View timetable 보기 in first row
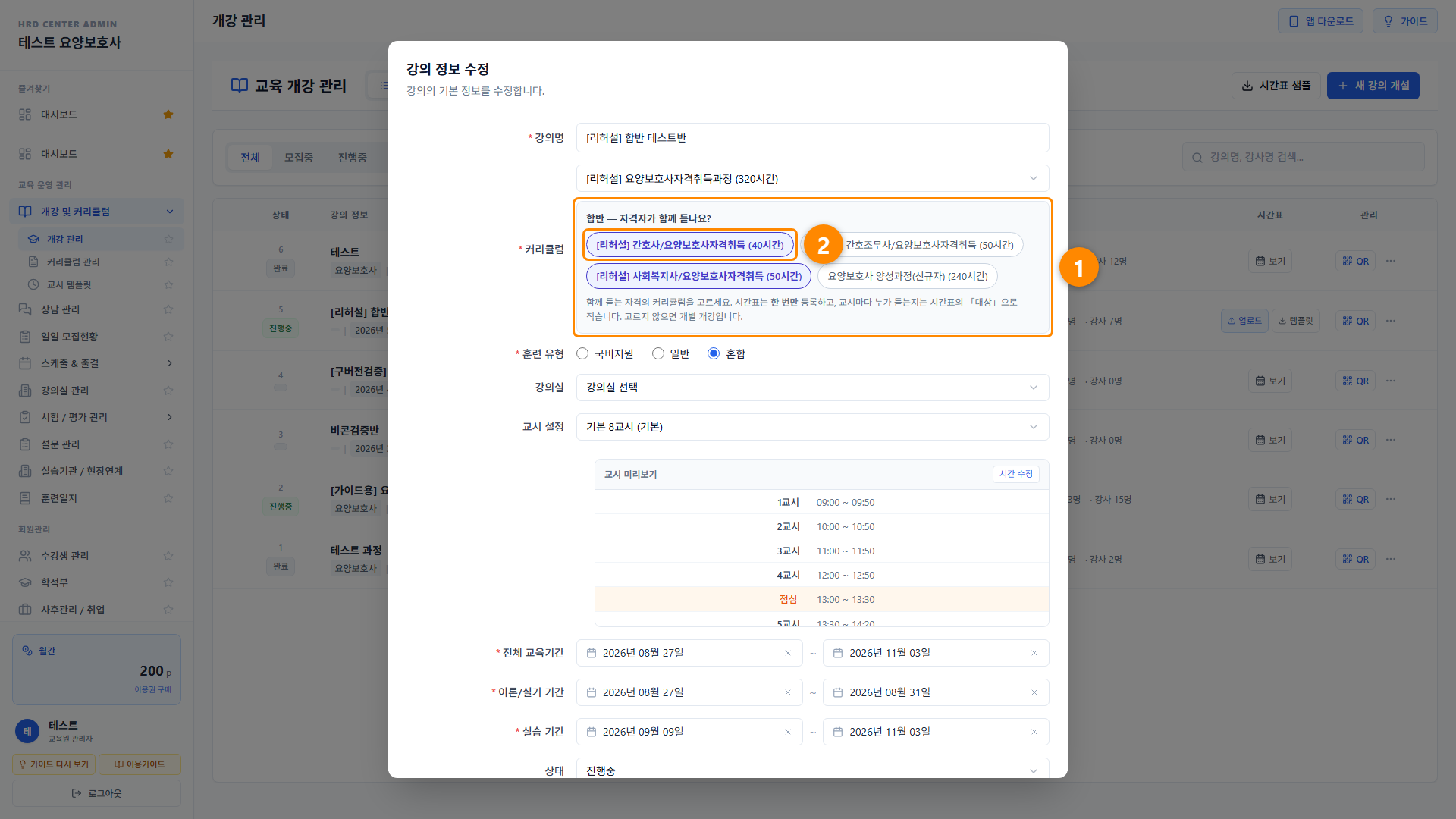This screenshot has width=1456, height=819. pyautogui.click(x=1270, y=261)
